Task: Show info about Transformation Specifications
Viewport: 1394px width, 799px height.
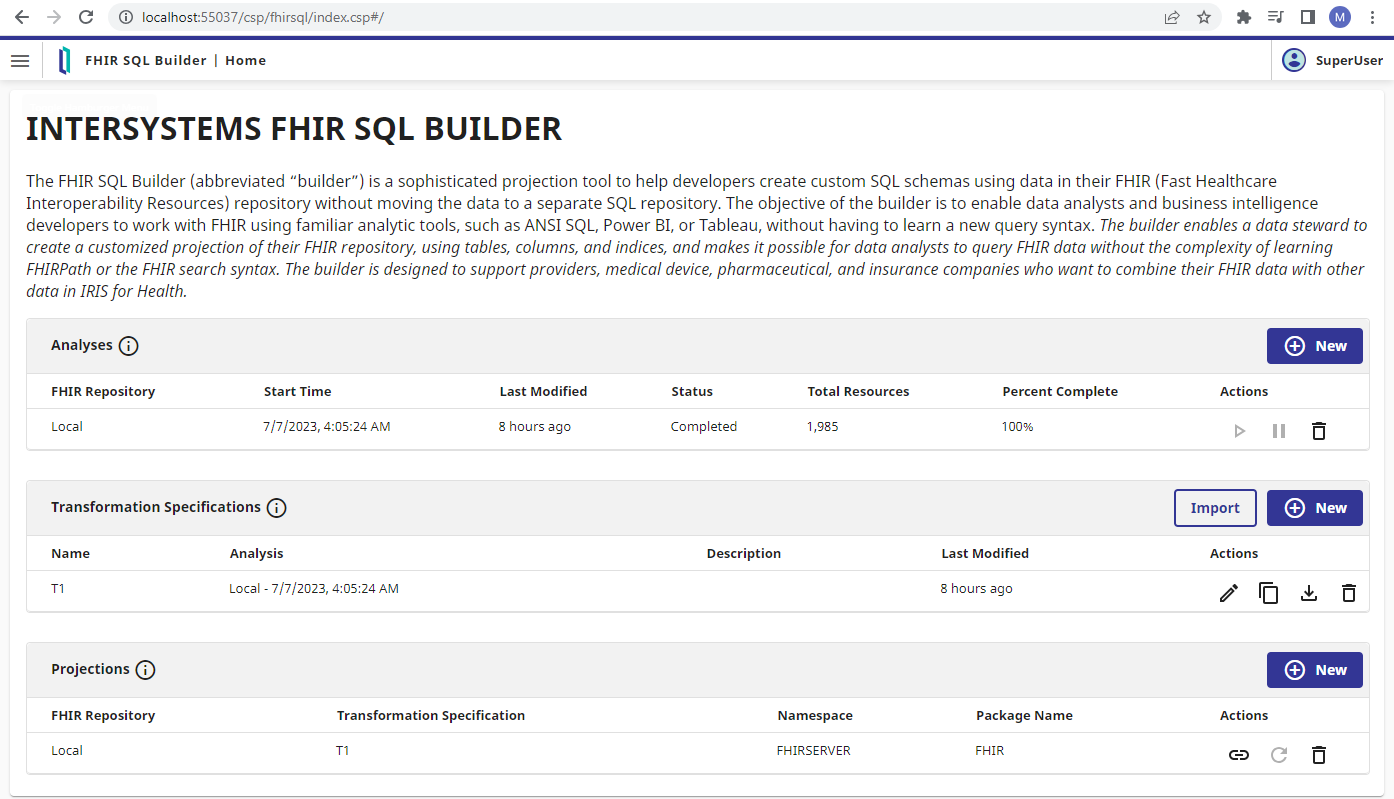Action: tap(277, 508)
